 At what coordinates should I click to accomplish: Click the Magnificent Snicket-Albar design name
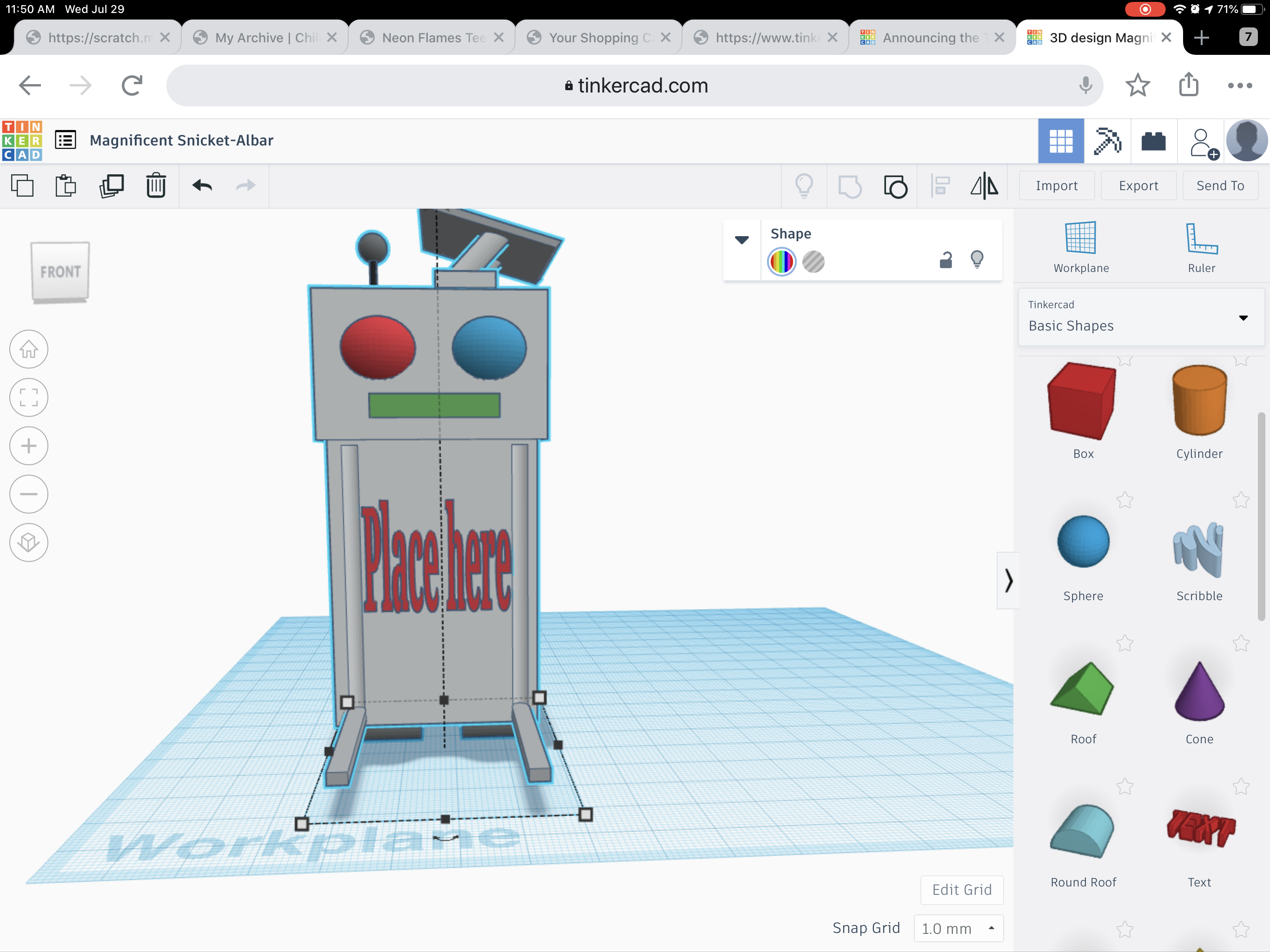(181, 140)
